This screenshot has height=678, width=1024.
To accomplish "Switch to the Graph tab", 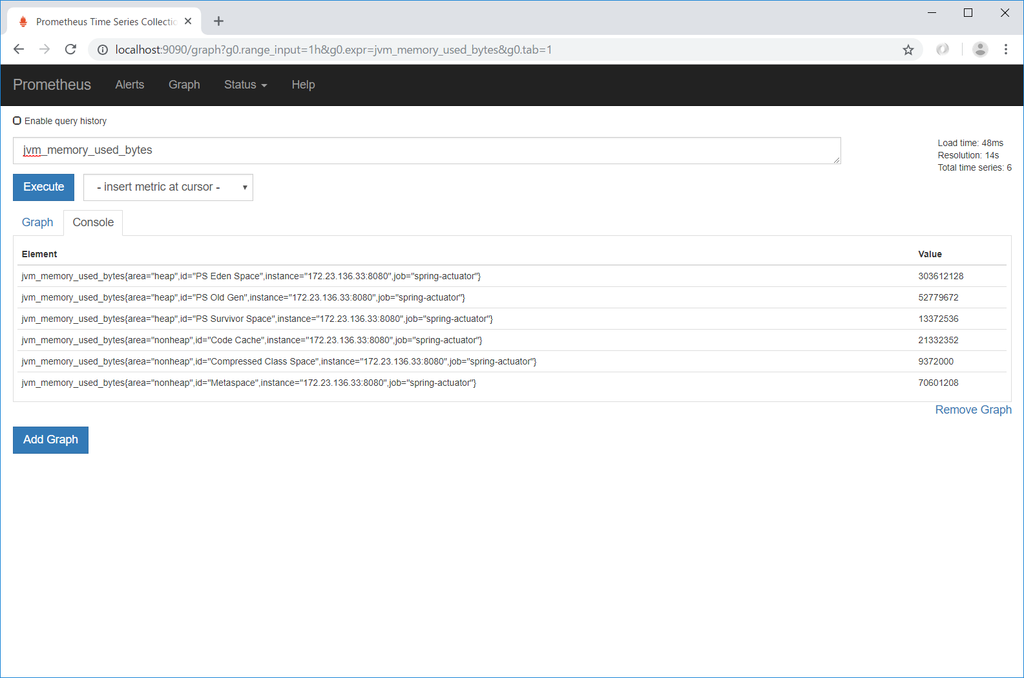I will (37, 222).
